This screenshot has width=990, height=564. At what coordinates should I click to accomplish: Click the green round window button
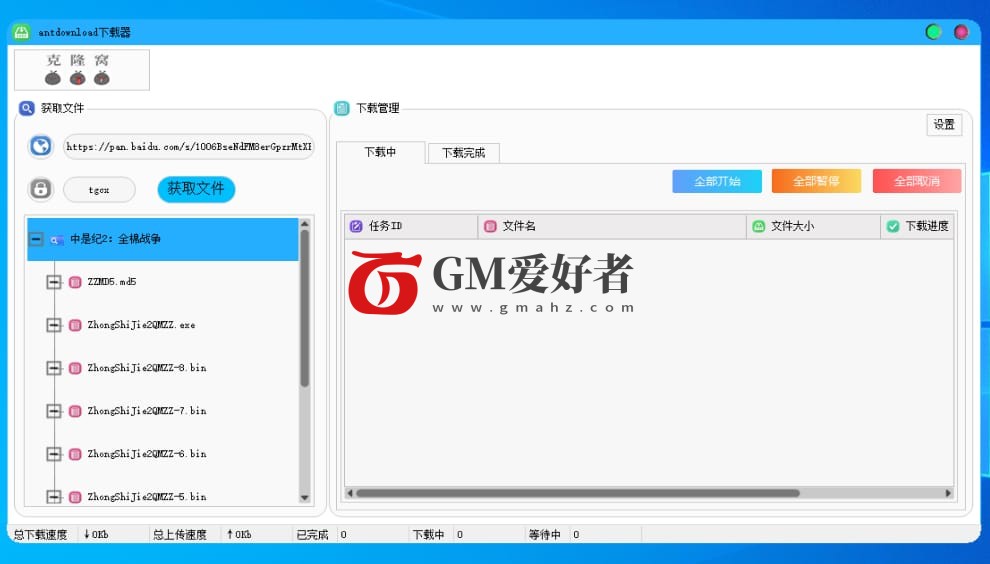point(933,32)
